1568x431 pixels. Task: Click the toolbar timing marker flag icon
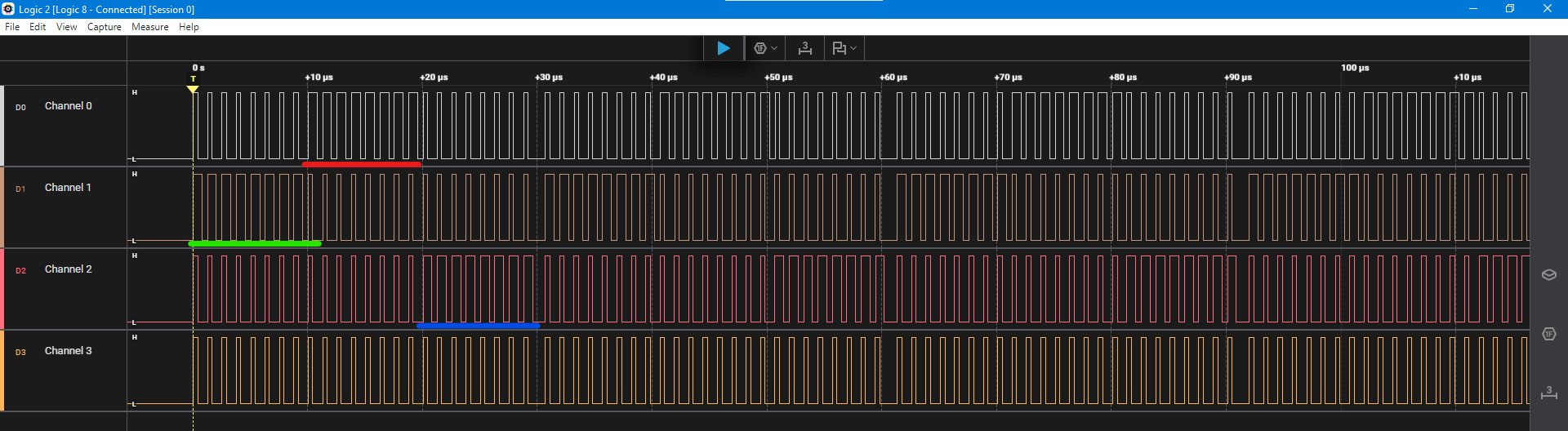pyautogui.click(x=839, y=48)
